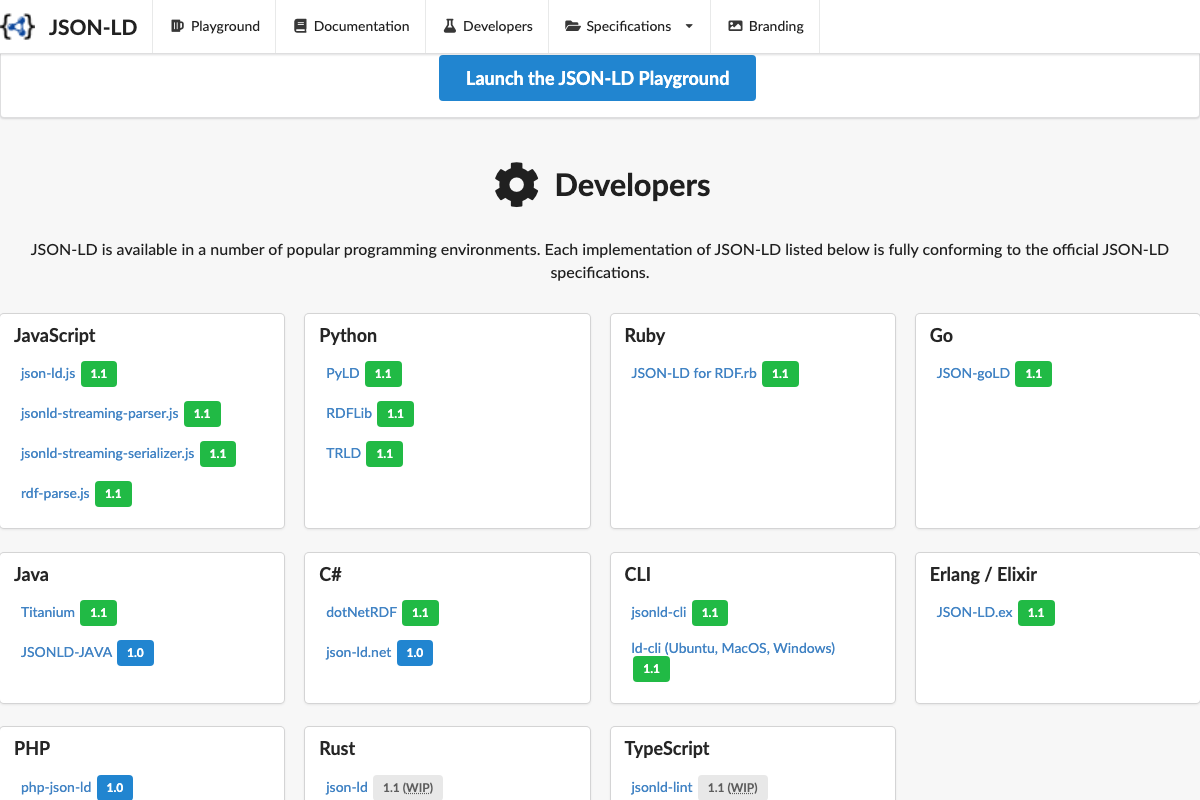Image resolution: width=1200 pixels, height=800 pixels.
Task: Click the JavaScript card heading
Action: [x=55, y=335]
